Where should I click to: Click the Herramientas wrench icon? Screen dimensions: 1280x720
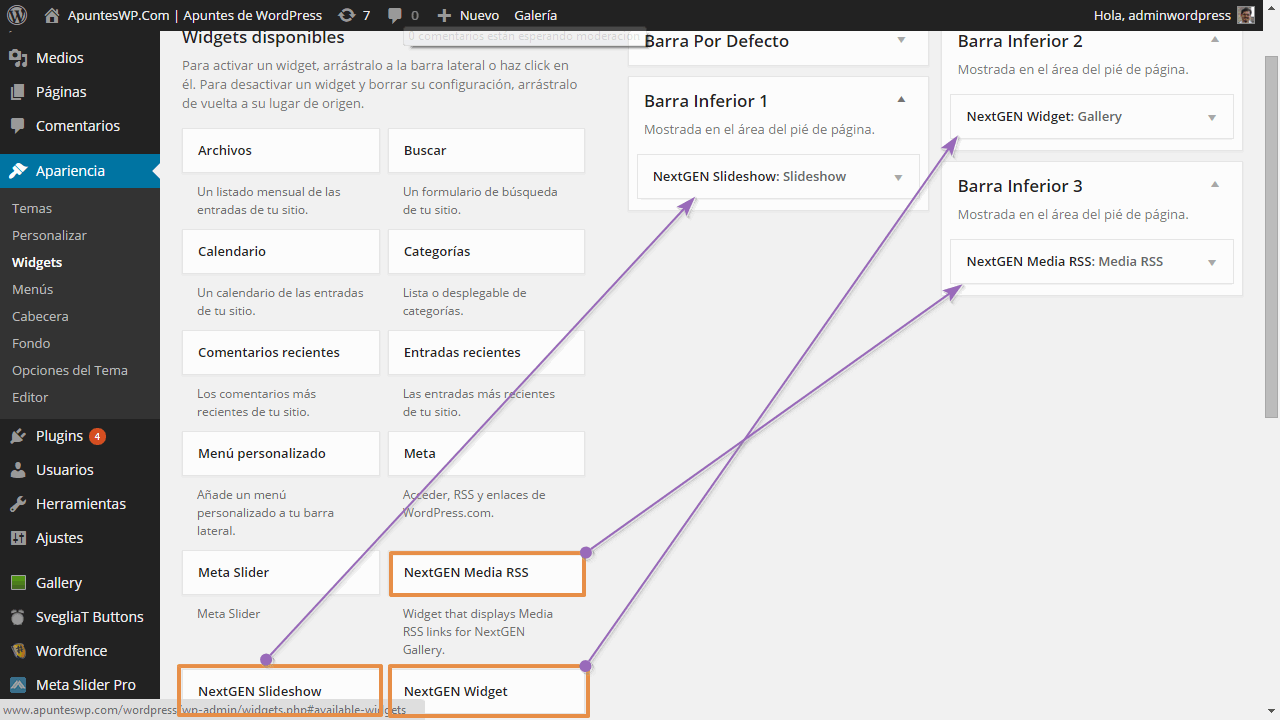18,504
